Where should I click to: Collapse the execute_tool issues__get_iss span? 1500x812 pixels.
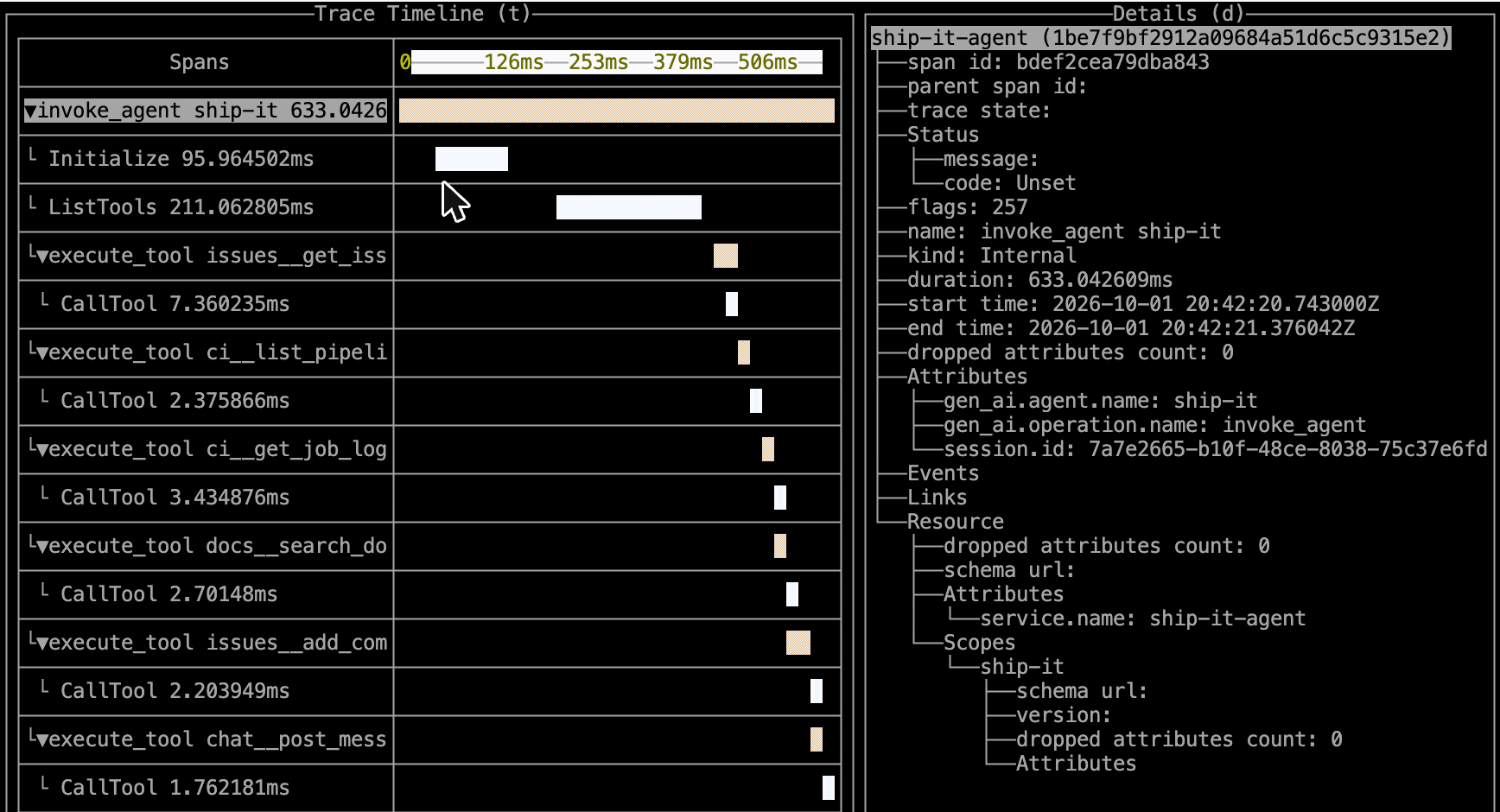coord(42,256)
